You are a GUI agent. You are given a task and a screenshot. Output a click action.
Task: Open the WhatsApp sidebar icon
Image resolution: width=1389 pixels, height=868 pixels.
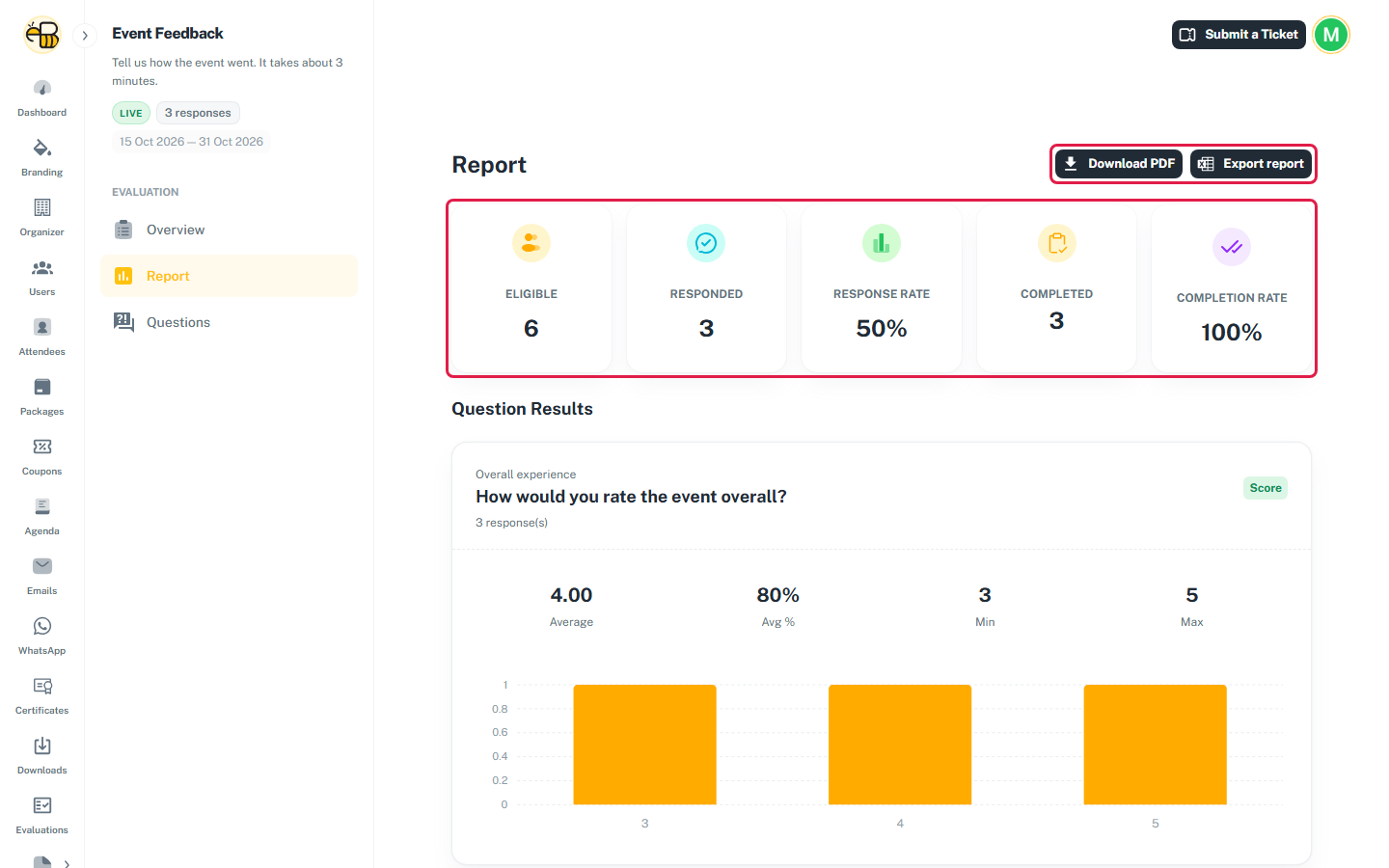(42, 627)
